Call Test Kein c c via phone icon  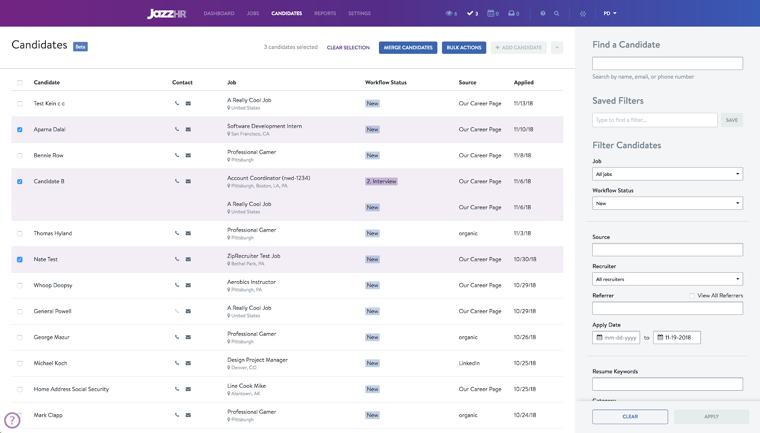point(177,103)
